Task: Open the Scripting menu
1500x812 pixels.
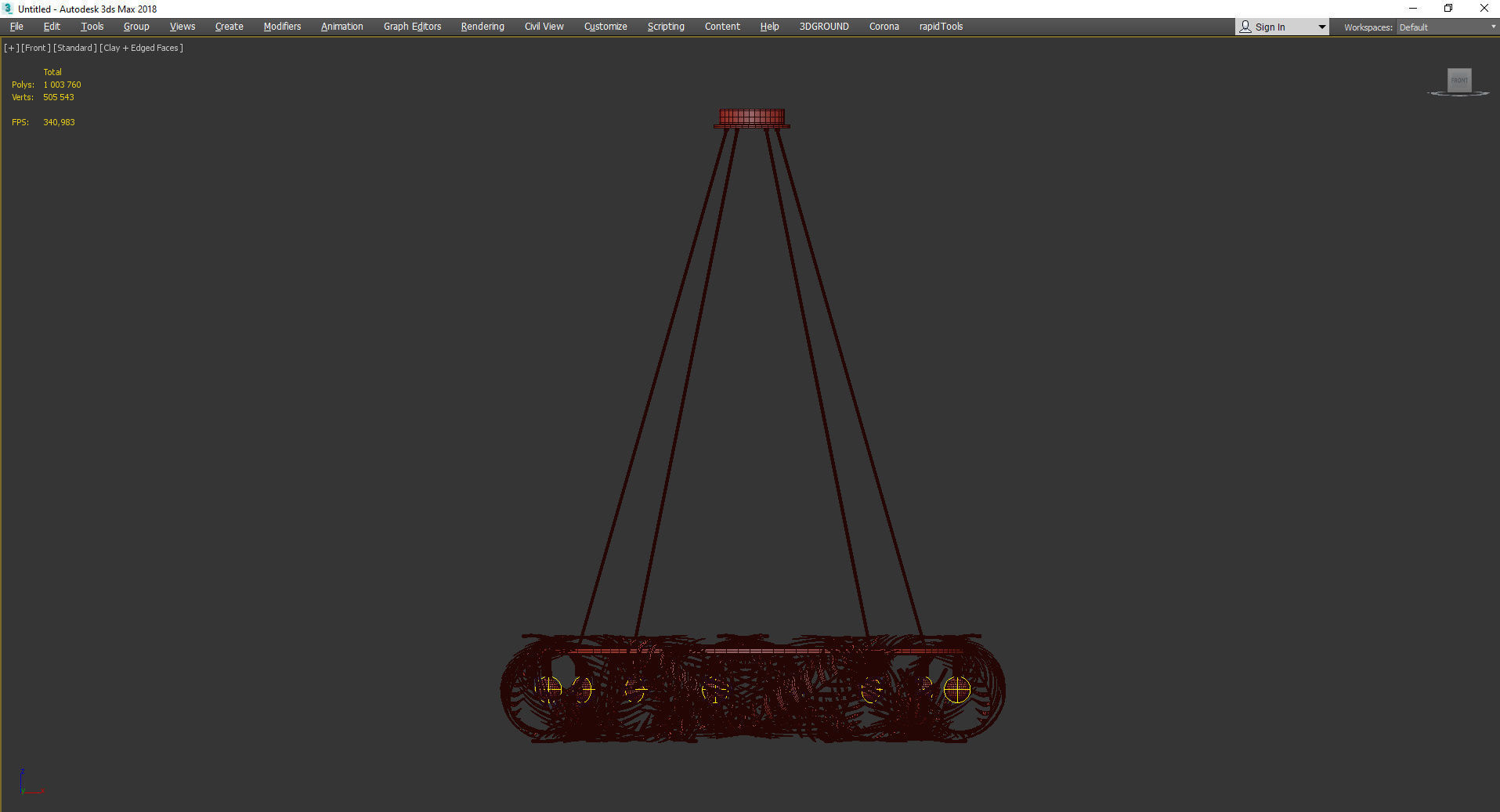Action: coord(666,27)
